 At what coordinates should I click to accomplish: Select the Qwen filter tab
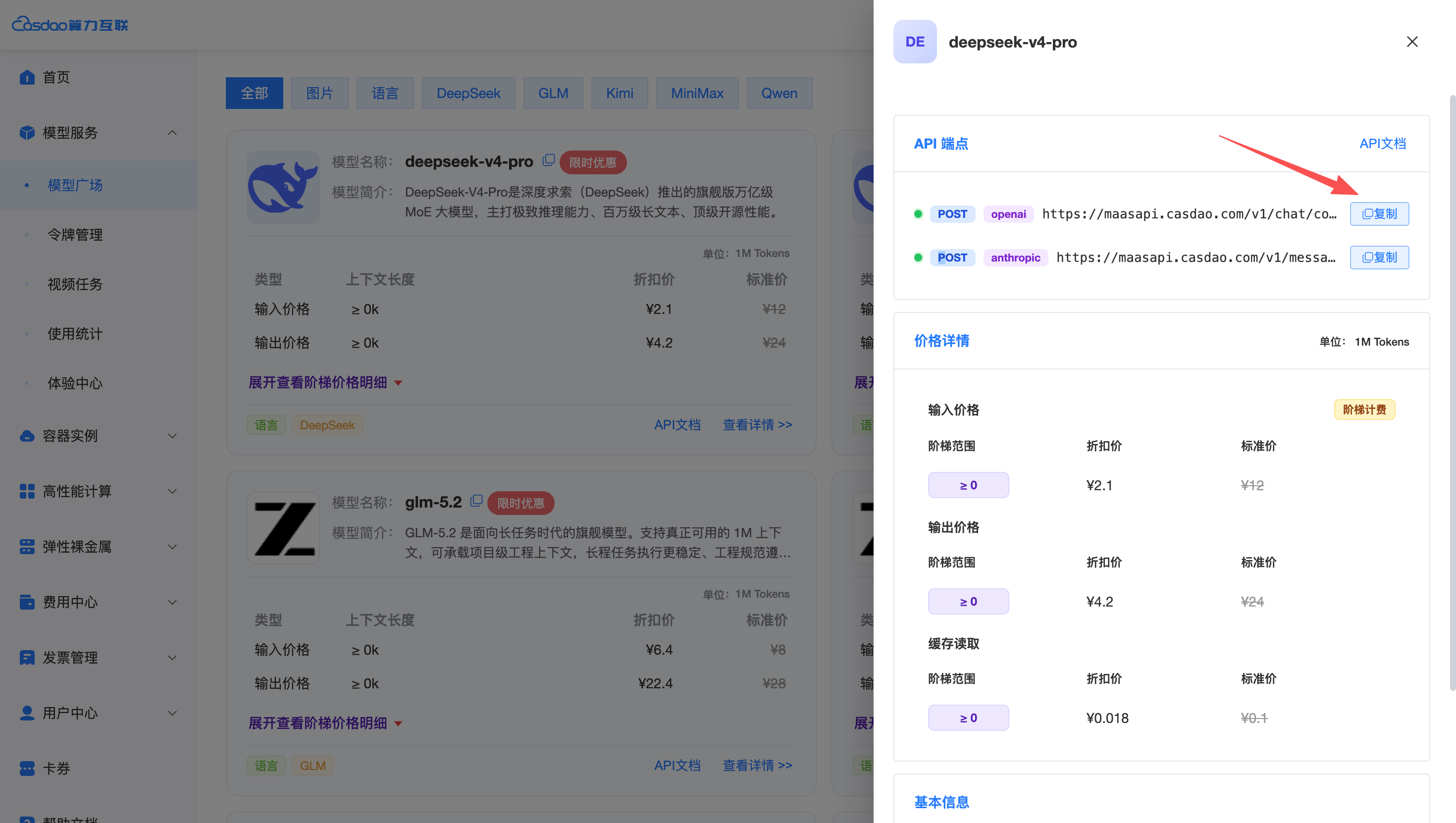point(779,93)
